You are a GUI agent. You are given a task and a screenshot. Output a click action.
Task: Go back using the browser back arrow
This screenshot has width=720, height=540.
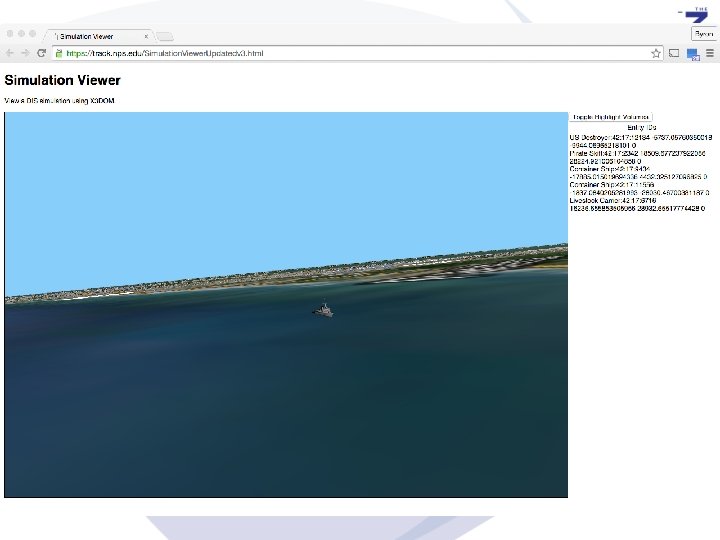10,53
